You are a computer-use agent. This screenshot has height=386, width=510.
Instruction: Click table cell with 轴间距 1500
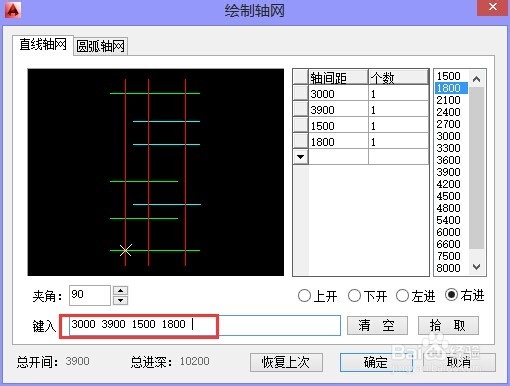tap(338, 126)
